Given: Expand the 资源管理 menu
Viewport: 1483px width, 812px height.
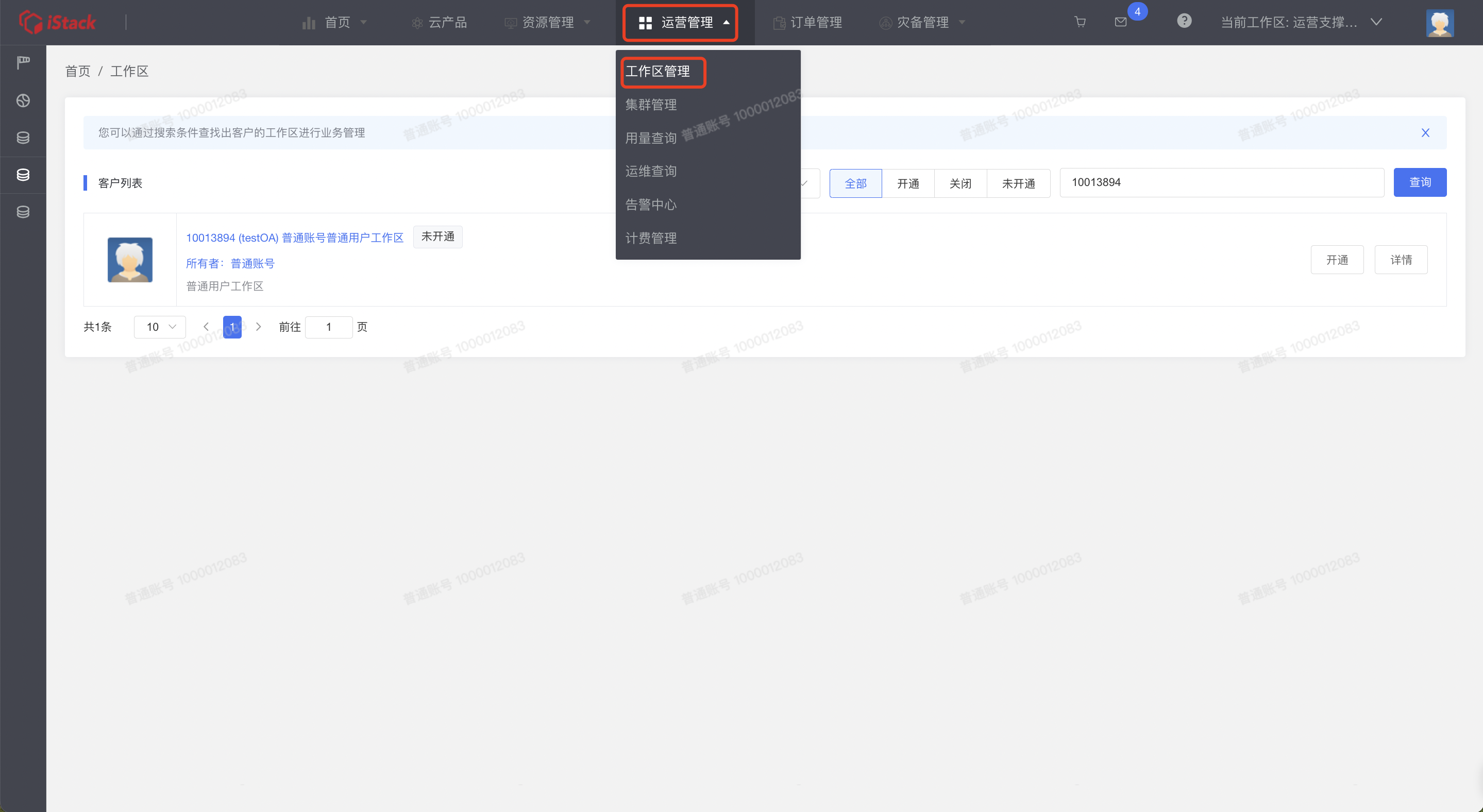Looking at the screenshot, I should click(x=547, y=23).
